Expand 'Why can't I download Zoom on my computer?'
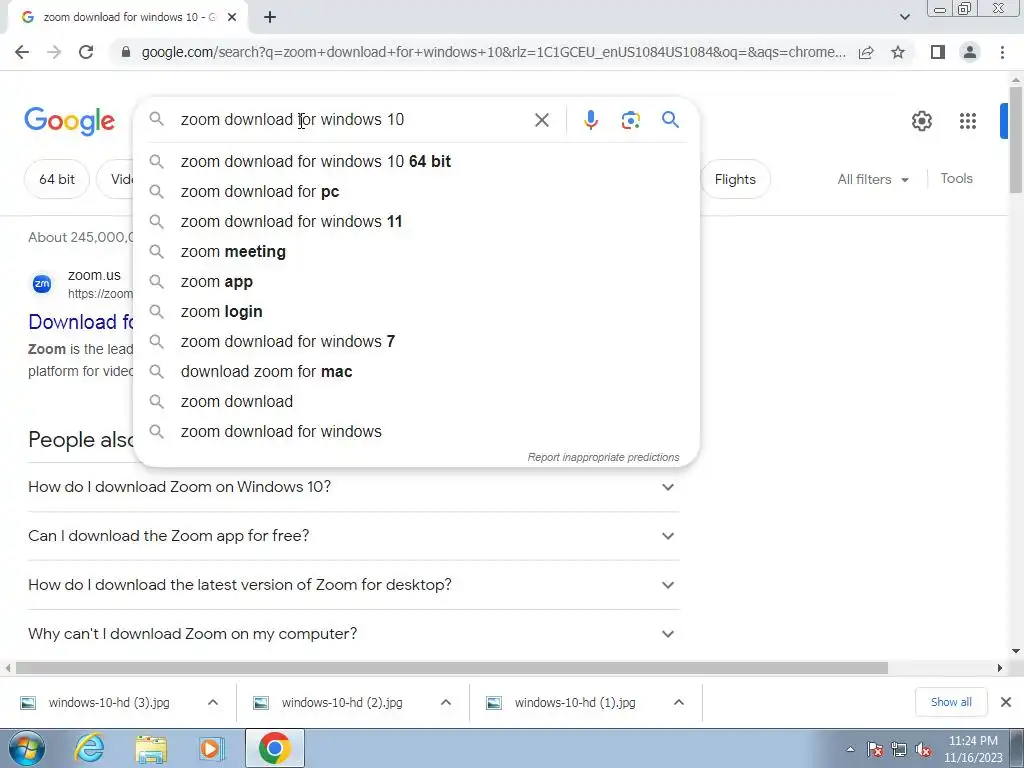 coord(354,633)
